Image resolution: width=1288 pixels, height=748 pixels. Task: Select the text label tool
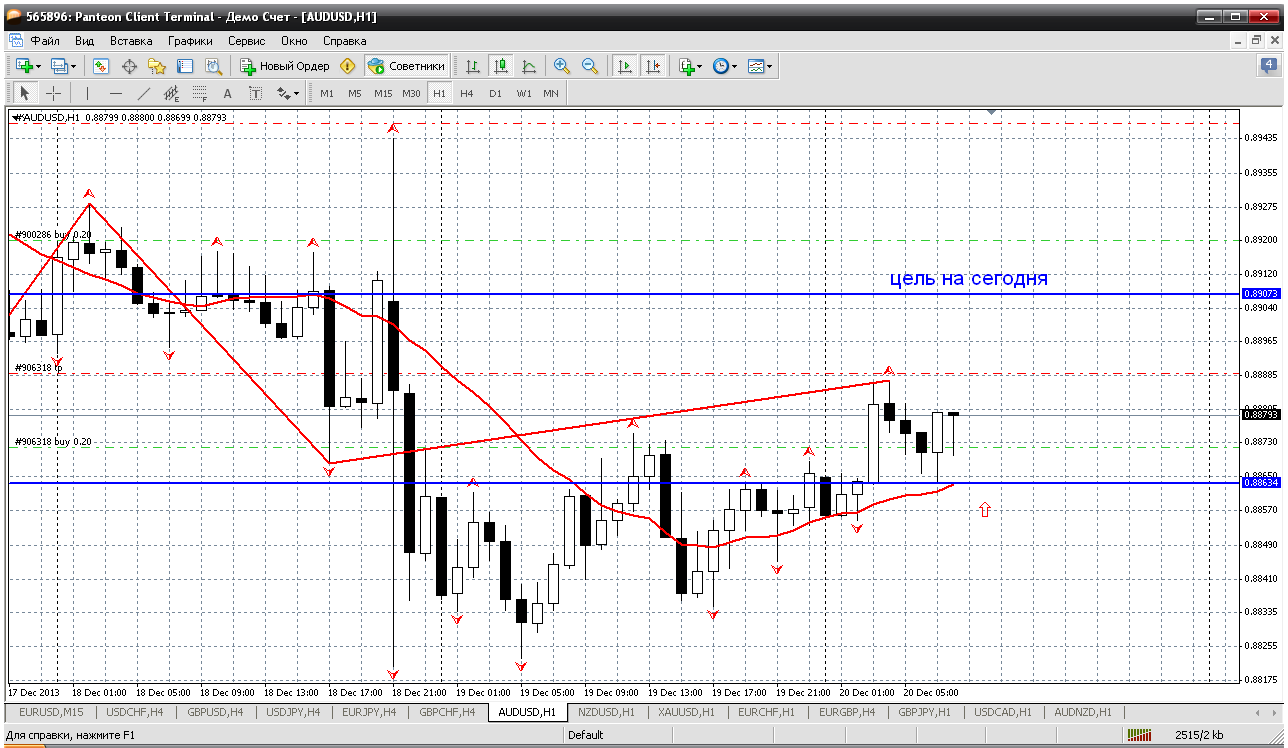(x=255, y=93)
